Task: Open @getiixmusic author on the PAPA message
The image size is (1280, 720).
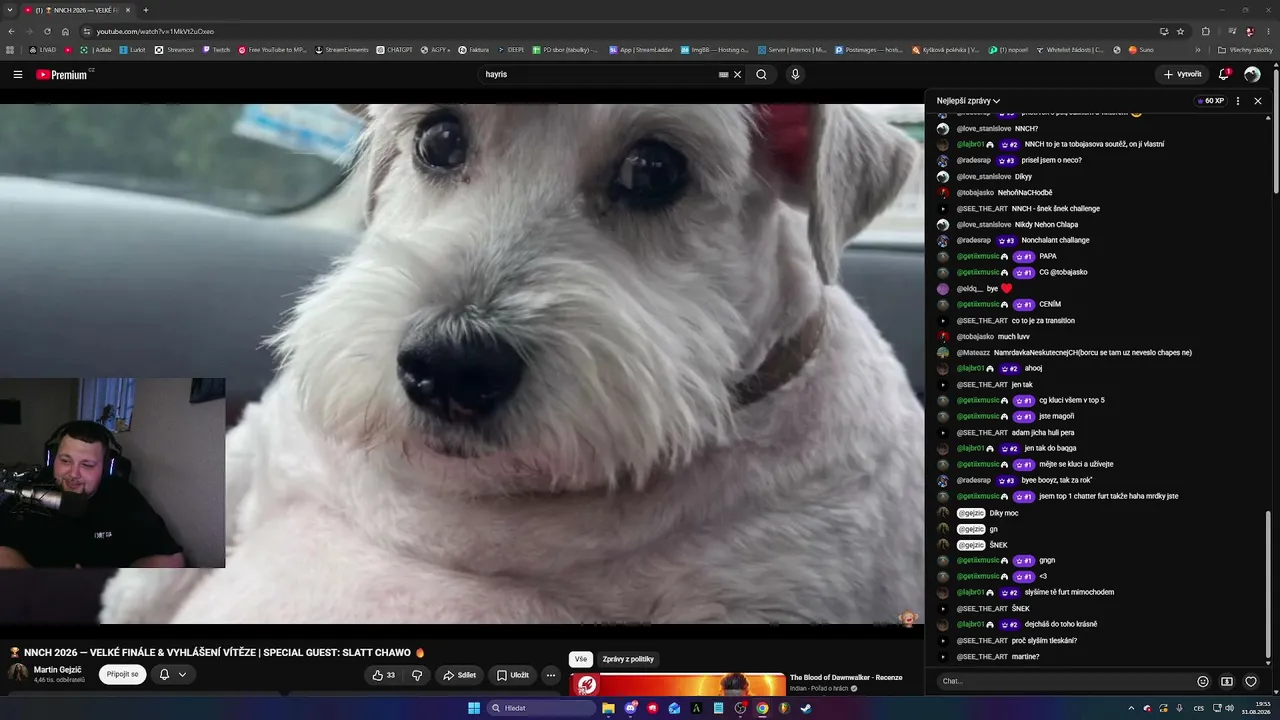Action: pyautogui.click(x=978, y=256)
